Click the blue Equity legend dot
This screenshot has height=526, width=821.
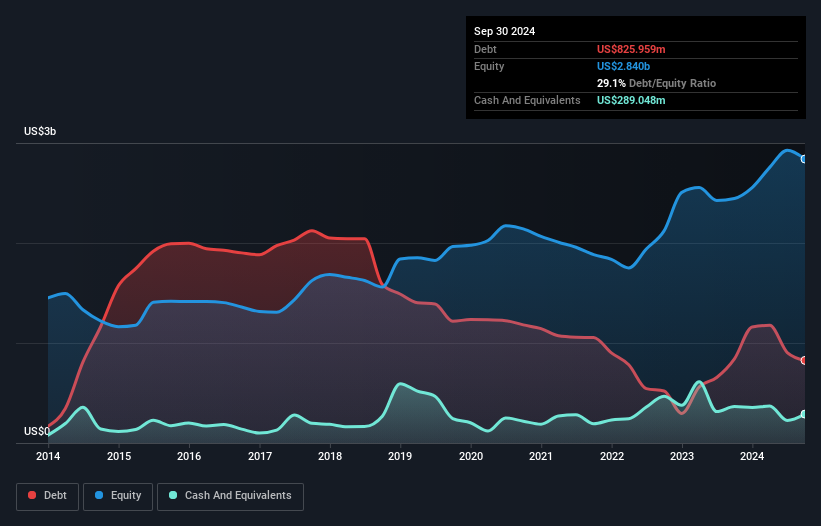(x=99, y=495)
